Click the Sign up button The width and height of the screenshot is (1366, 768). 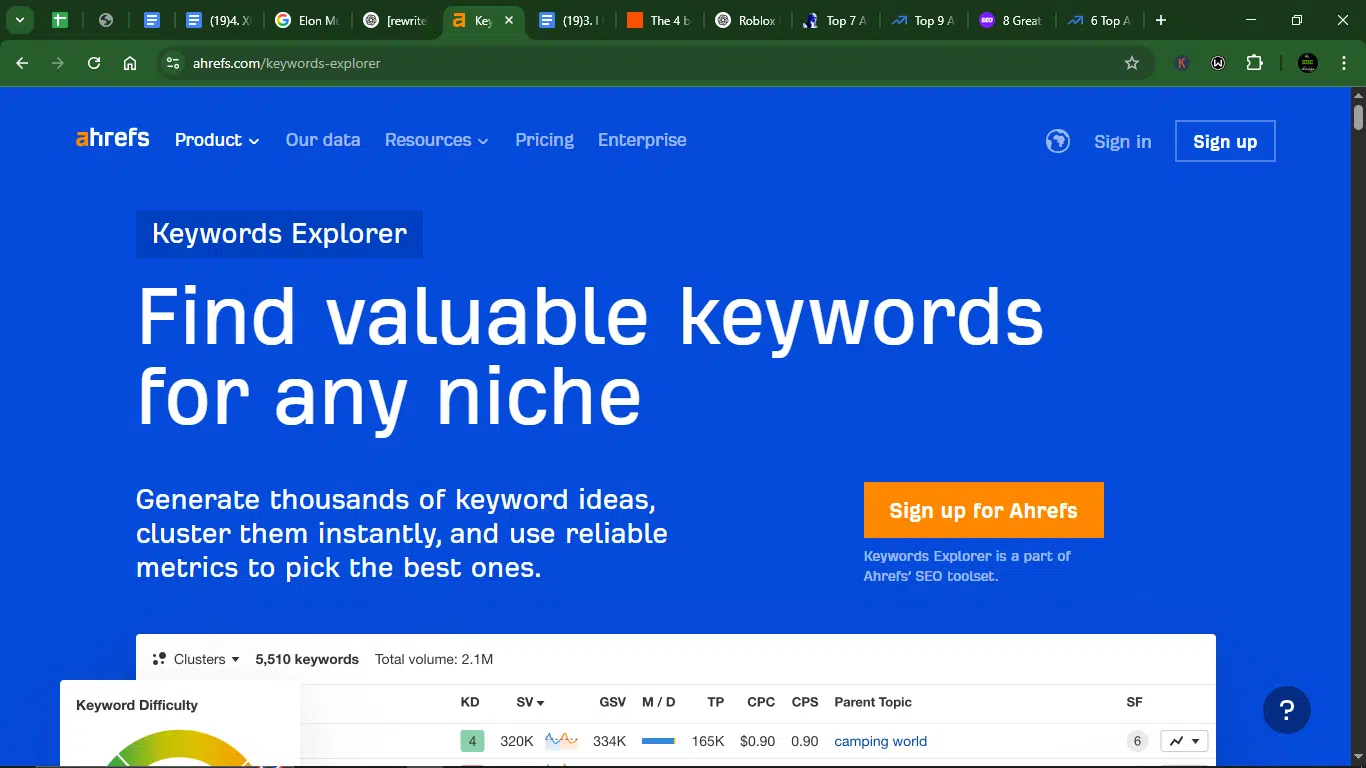(1225, 141)
